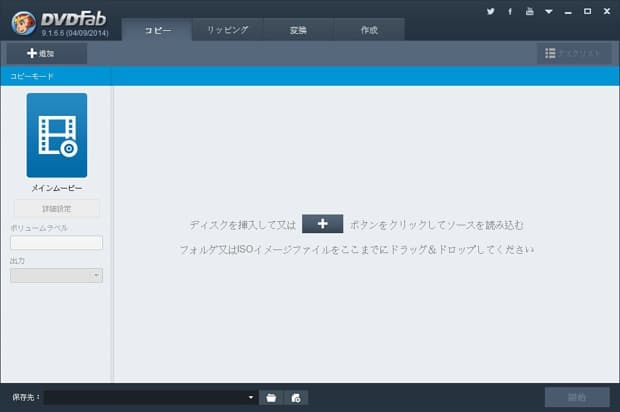Select the メインムービー copy mode icon
620x412 pixels.
[57, 135]
